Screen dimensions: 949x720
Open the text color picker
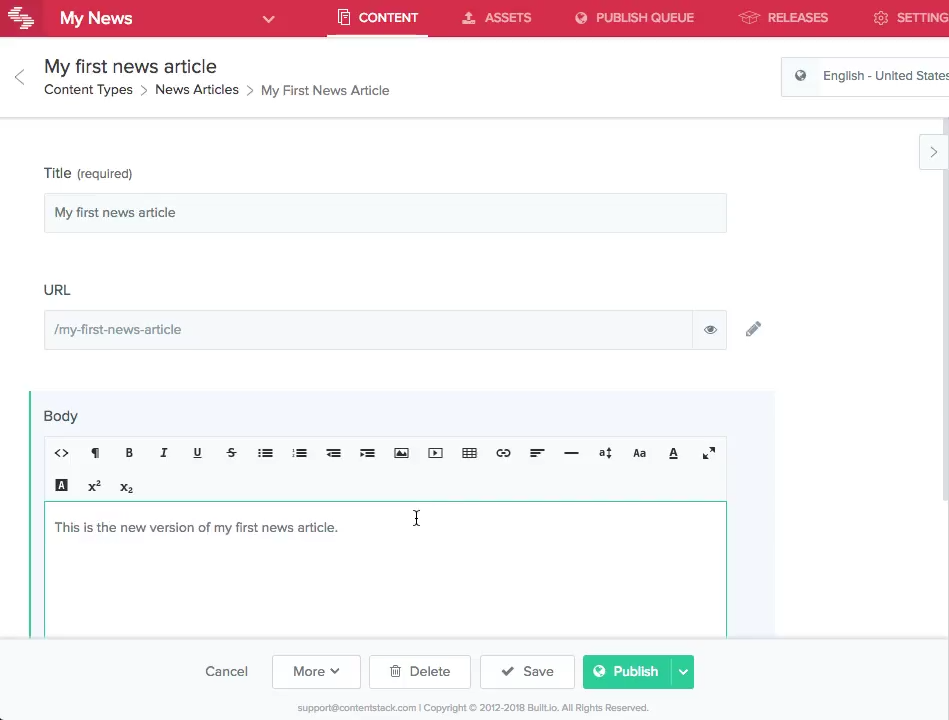coord(673,453)
